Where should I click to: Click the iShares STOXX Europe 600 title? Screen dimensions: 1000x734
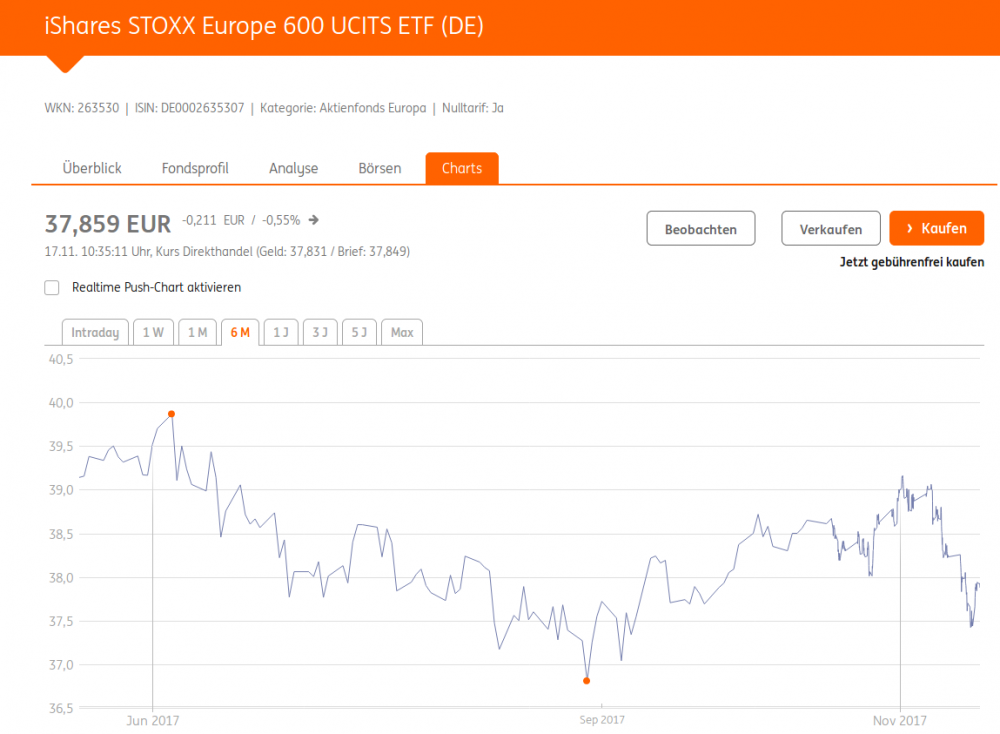point(264,26)
